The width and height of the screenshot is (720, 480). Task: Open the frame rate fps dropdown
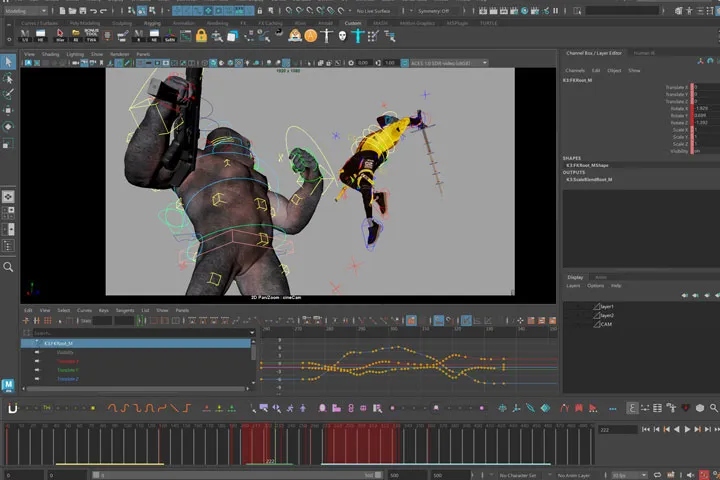[x=629, y=475]
